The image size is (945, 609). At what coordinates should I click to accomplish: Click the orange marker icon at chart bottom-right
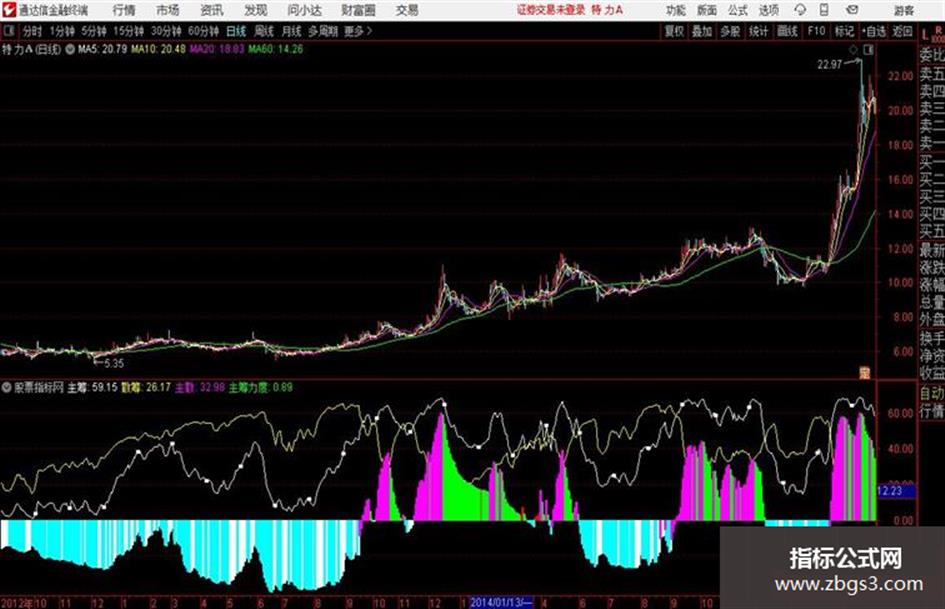point(865,372)
